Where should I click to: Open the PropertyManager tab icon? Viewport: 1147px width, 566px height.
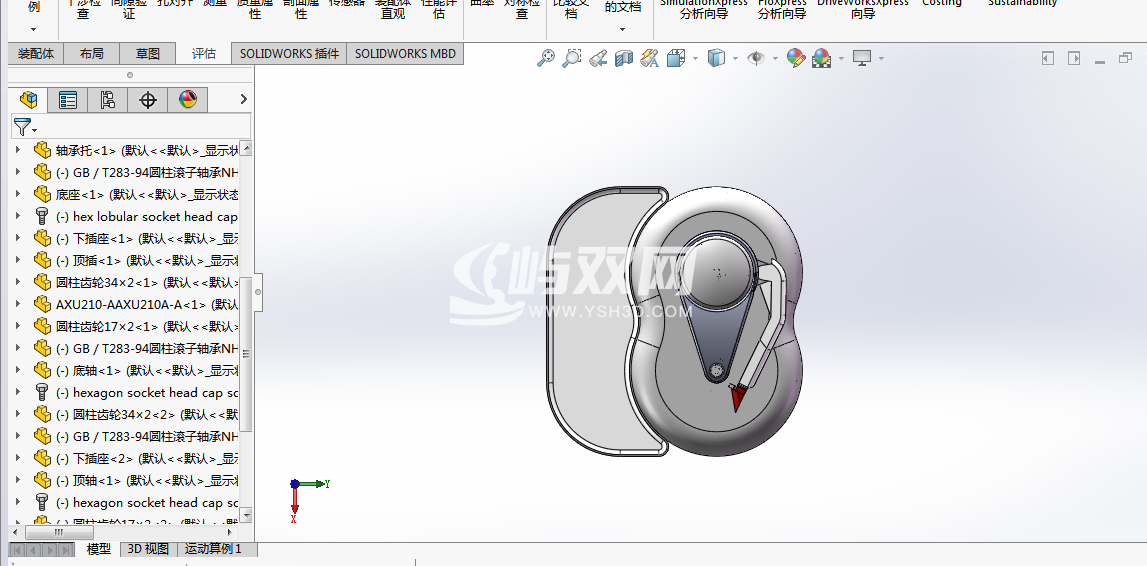pos(68,99)
